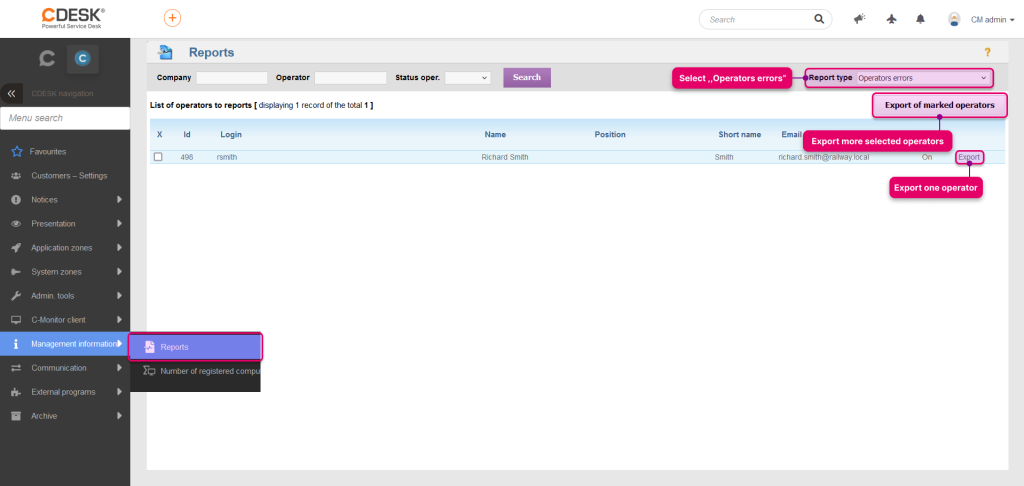Focus the Company filter input field
The width and height of the screenshot is (1024, 486).
pyautogui.click(x=232, y=78)
